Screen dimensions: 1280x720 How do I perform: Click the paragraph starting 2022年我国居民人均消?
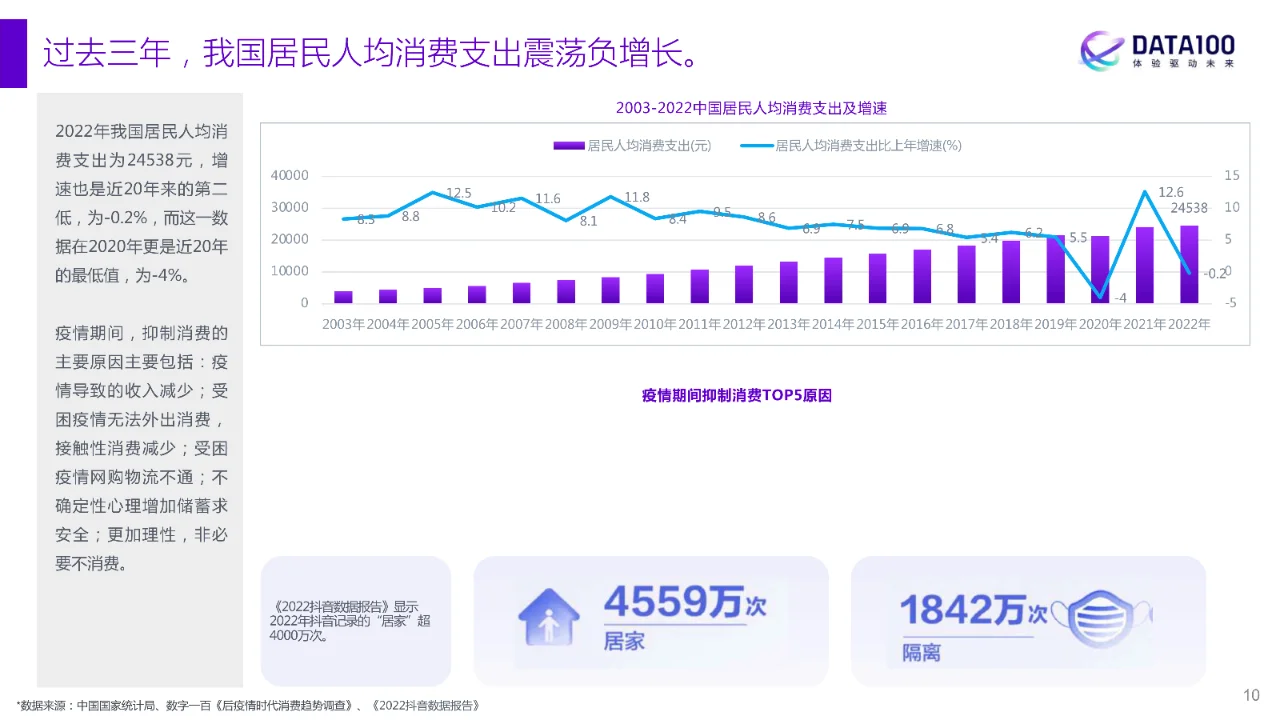(x=142, y=203)
